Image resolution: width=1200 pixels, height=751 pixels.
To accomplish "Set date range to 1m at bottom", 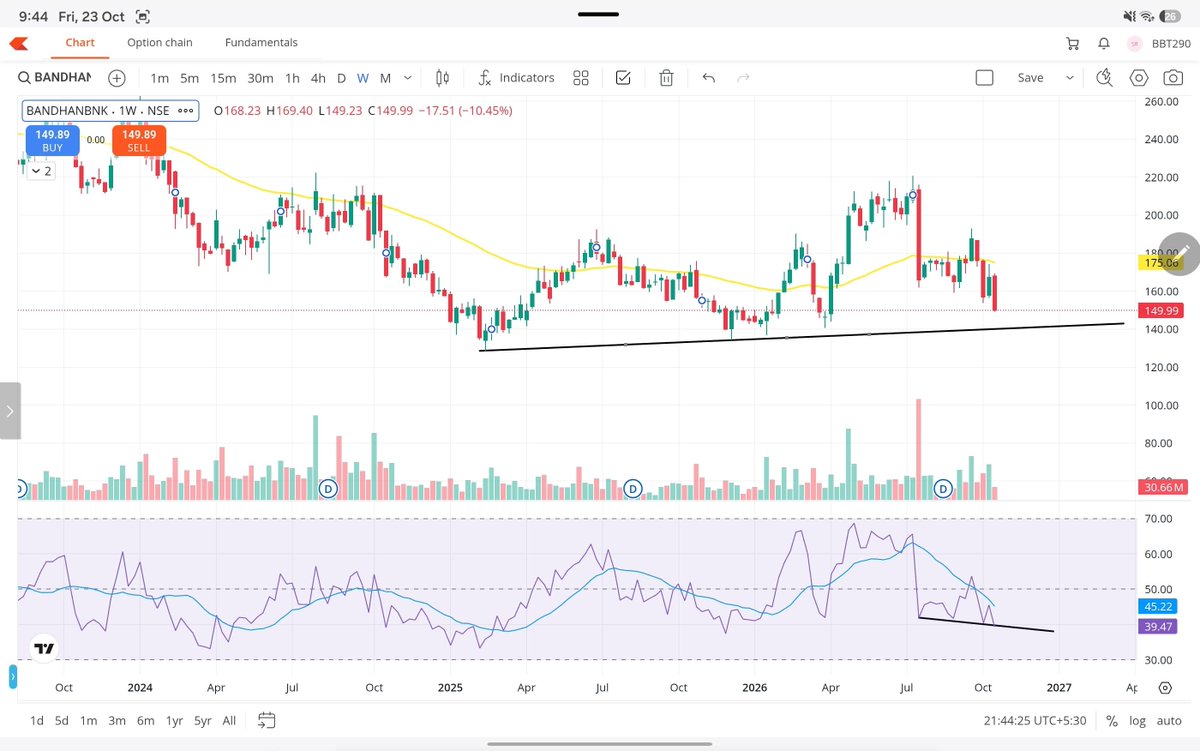I will (x=89, y=720).
